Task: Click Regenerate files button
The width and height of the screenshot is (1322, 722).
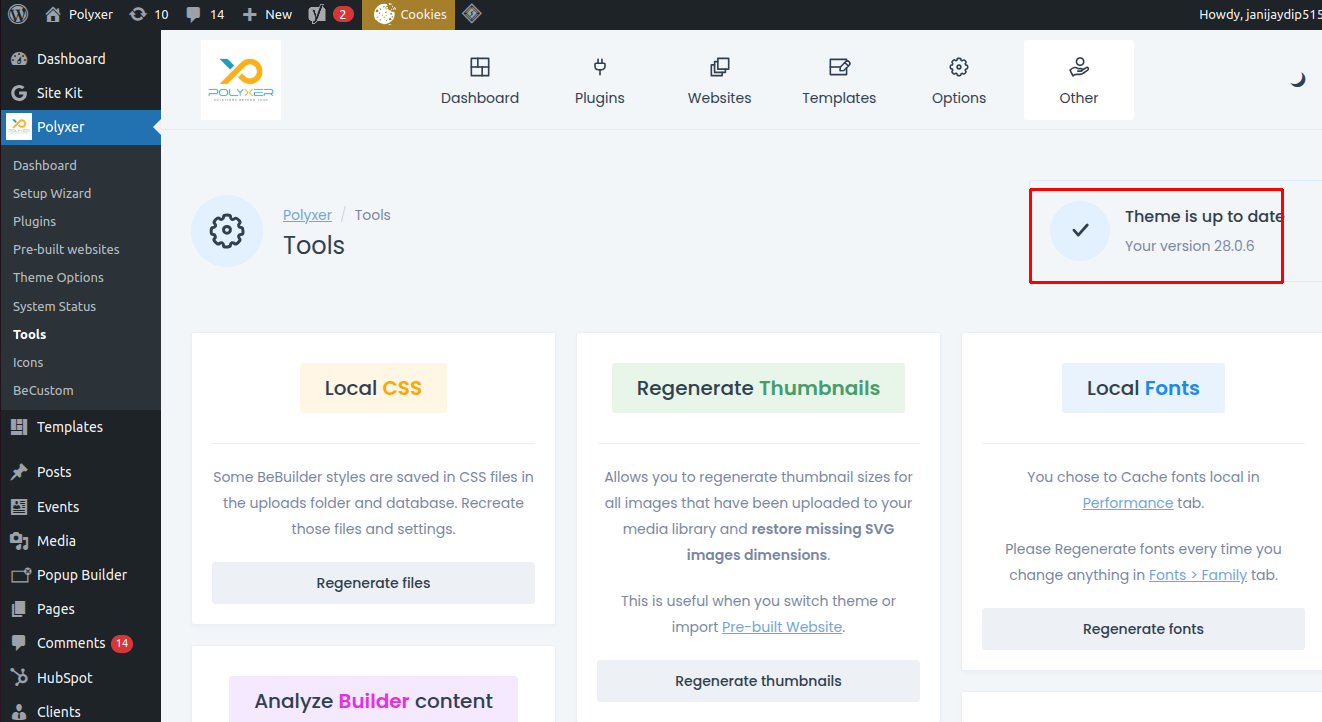Action: (373, 583)
